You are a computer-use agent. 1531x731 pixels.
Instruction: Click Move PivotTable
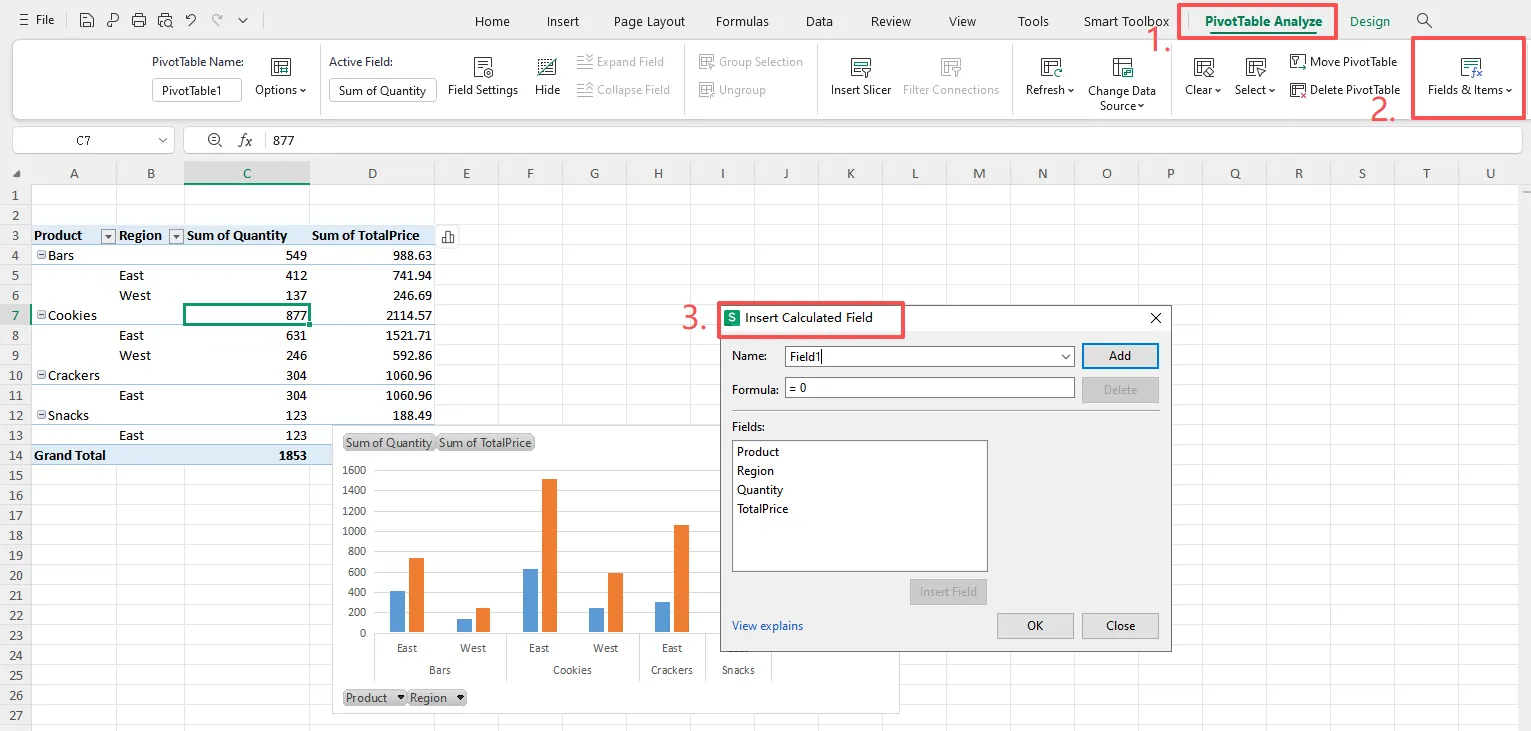(x=1344, y=61)
